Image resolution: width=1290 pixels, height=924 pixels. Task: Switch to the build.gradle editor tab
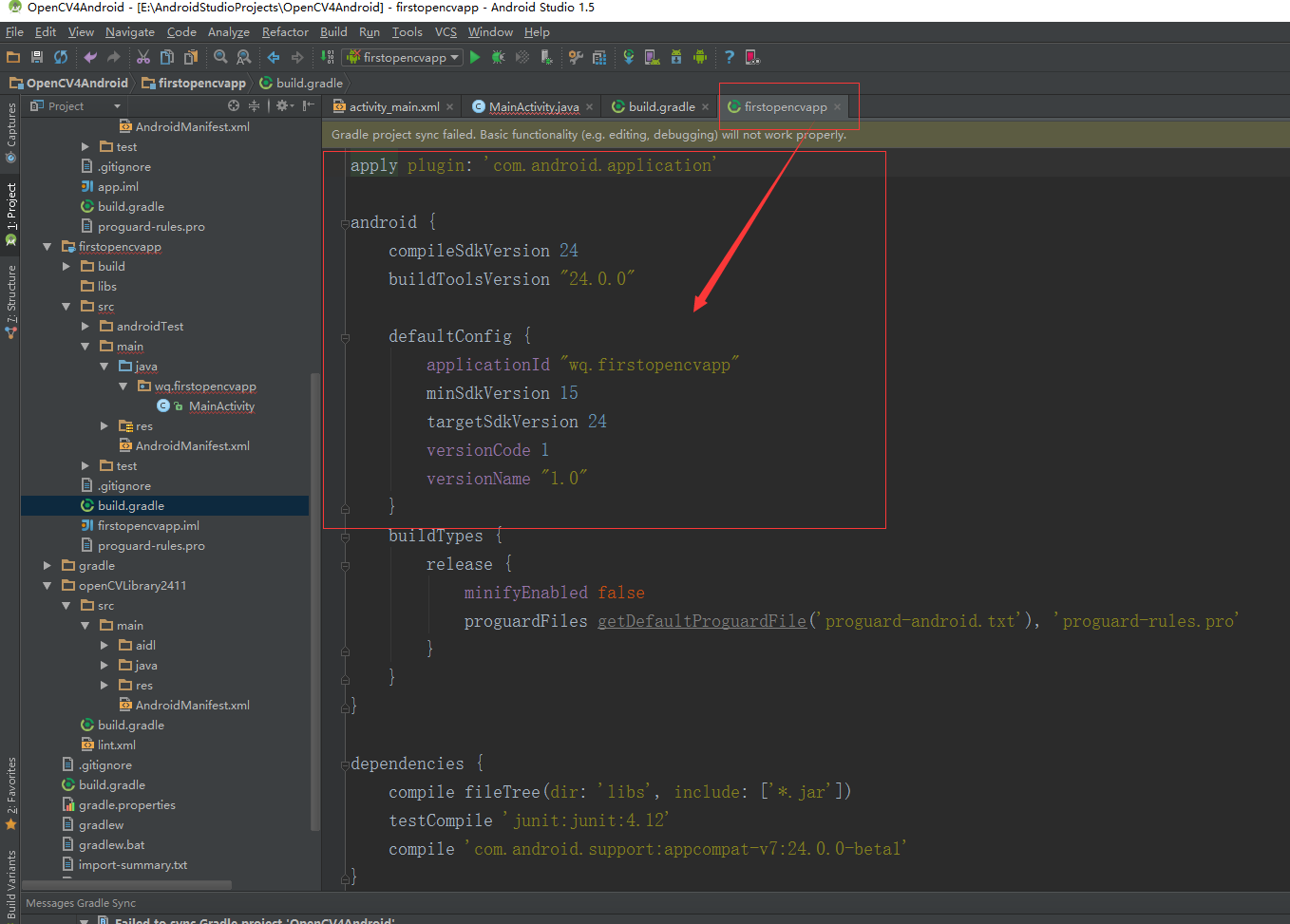661,106
